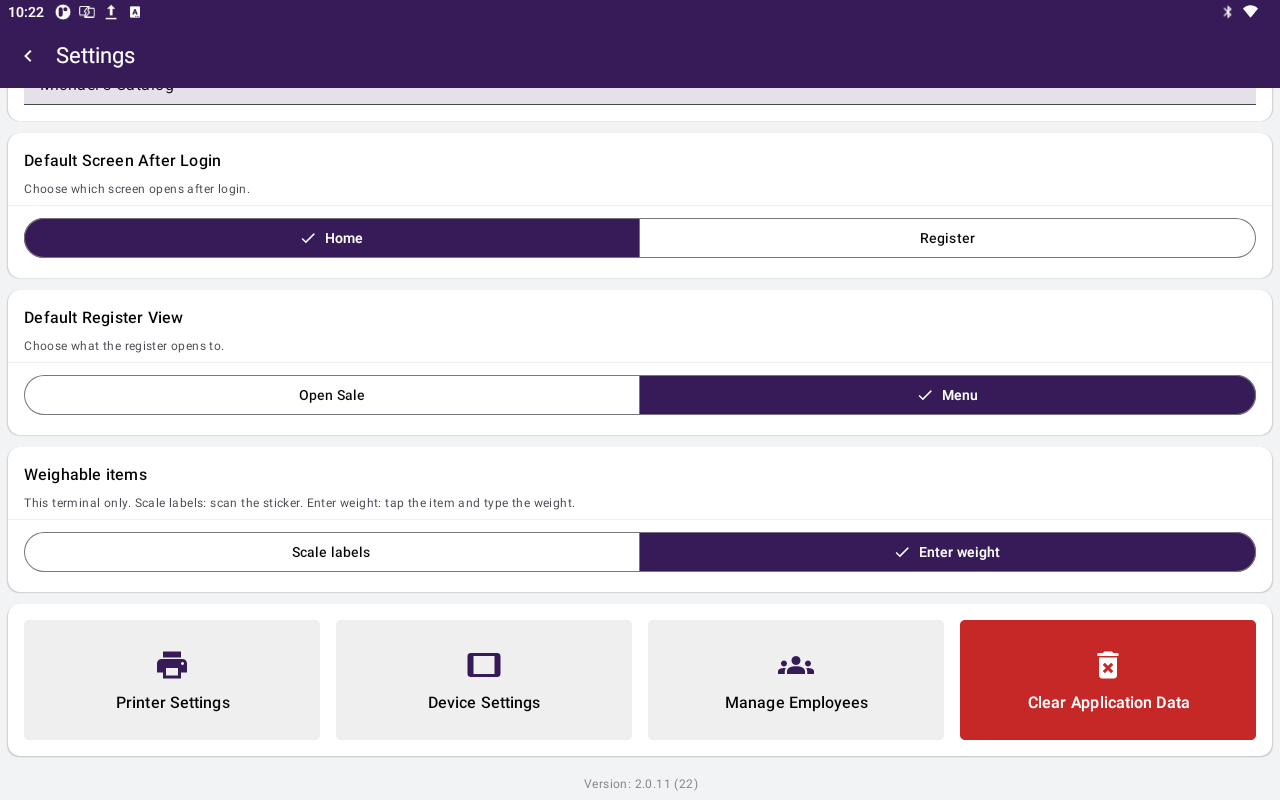Click "Choose which screen opens after login." text
Screen dimensions: 1280x800
tap(137, 189)
